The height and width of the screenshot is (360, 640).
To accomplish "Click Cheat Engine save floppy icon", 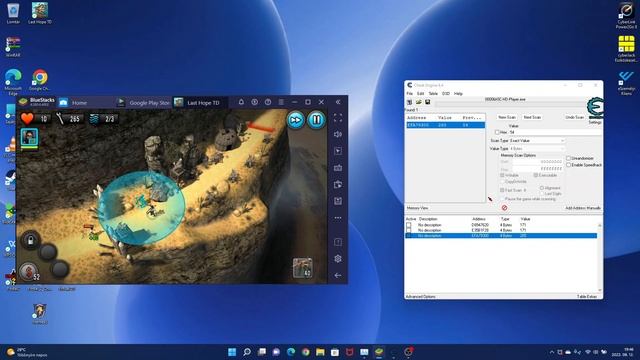I will pyautogui.click(x=427, y=102).
